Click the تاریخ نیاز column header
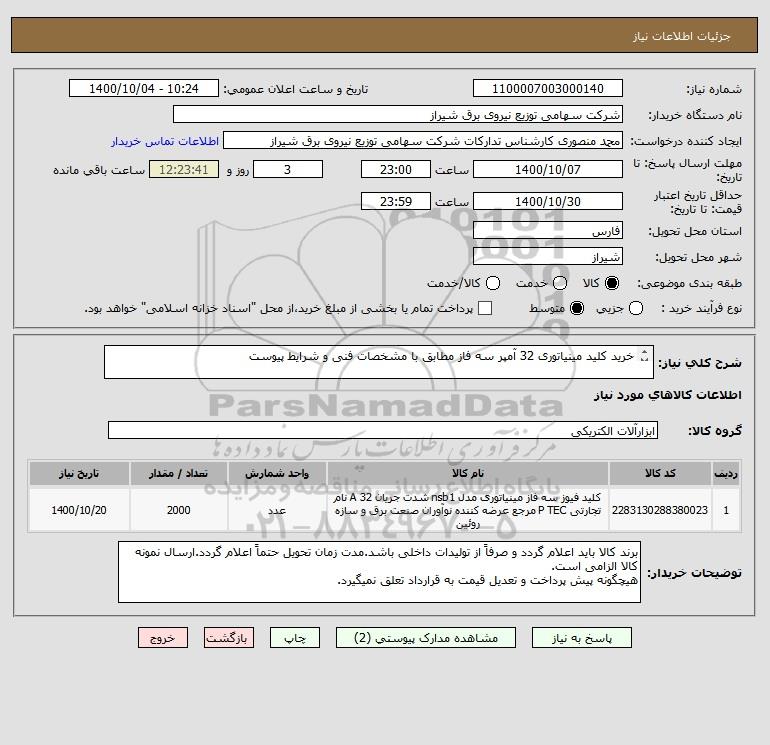The image size is (770, 745). coord(79,473)
